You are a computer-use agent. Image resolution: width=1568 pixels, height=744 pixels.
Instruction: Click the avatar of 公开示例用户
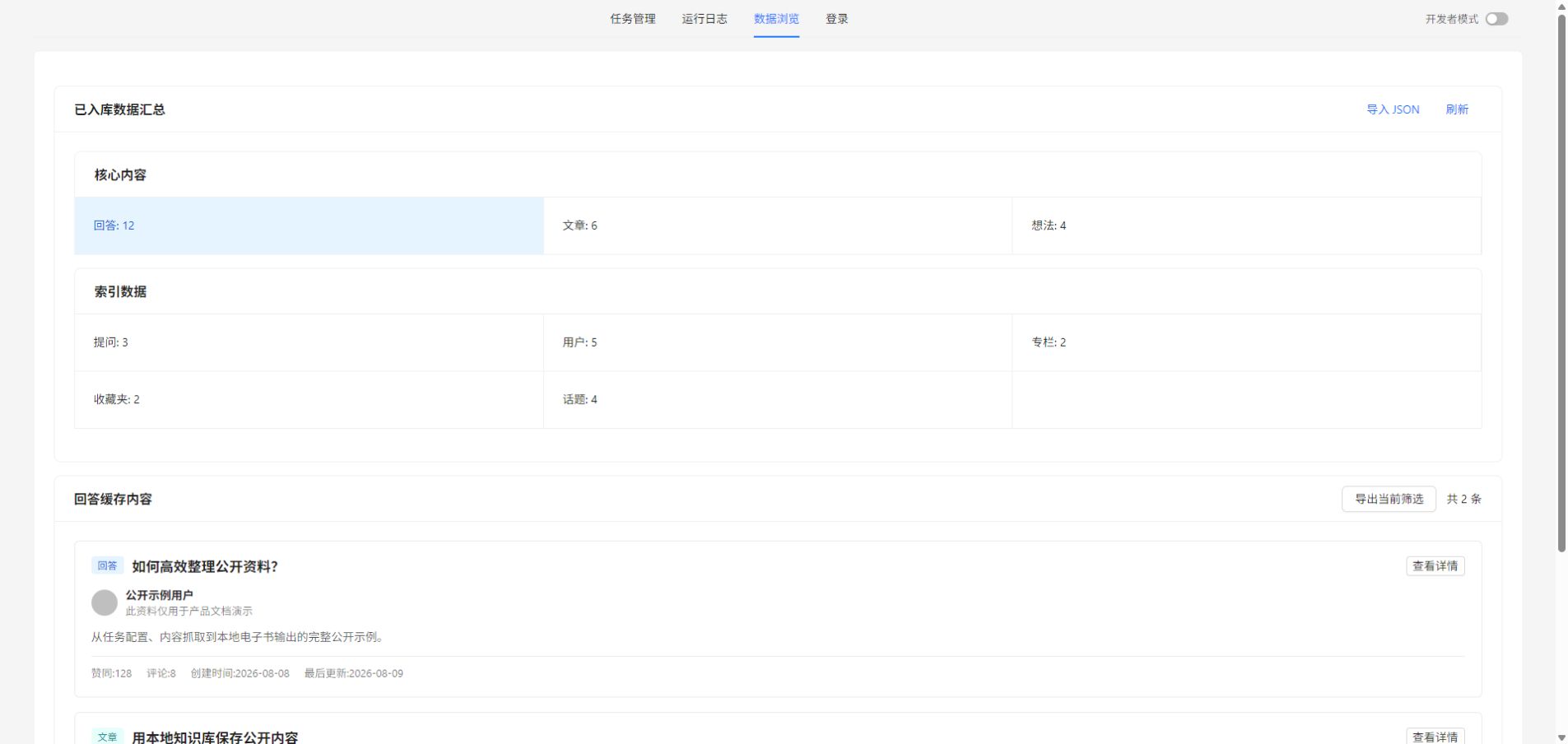[x=105, y=602]
